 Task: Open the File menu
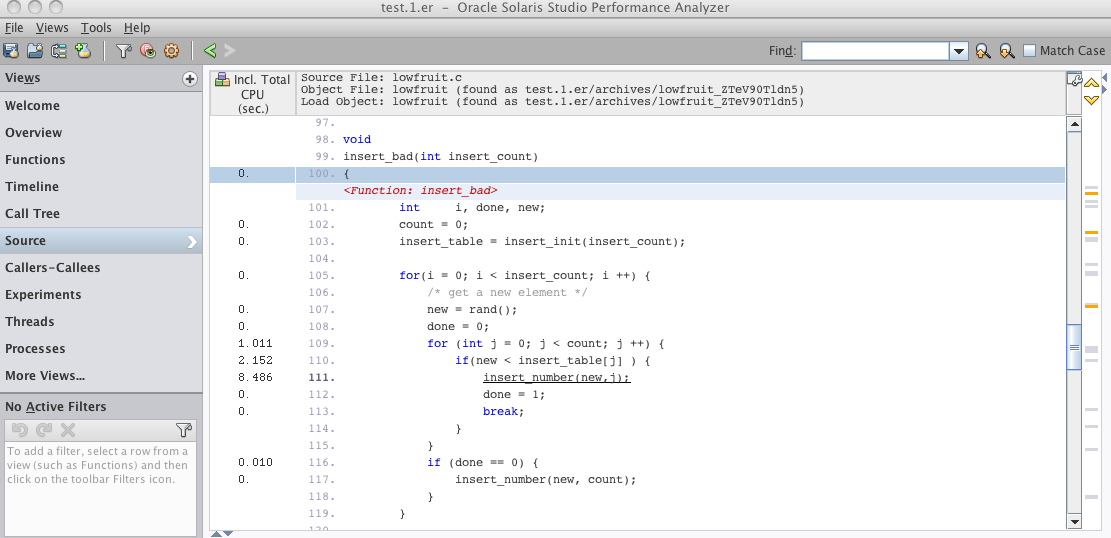(x=14, y=28)
